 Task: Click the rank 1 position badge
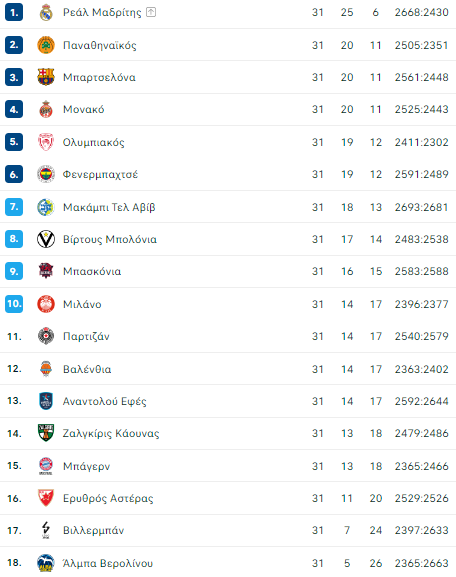14,13
